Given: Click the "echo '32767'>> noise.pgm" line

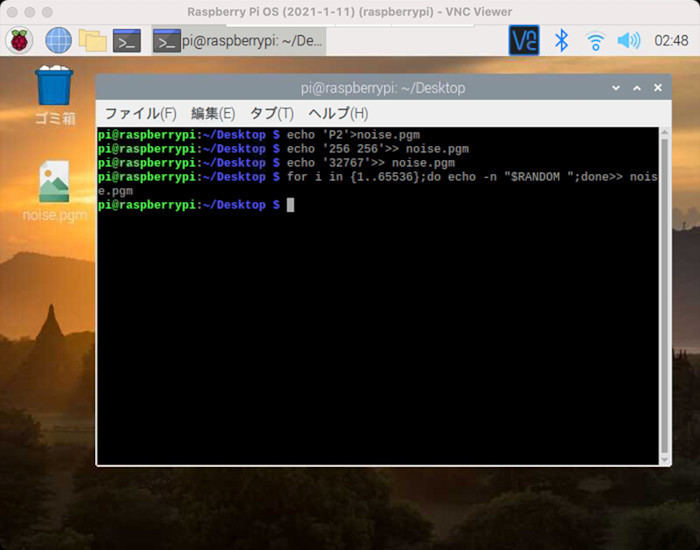Looking at the screenshot, I should tap(371, 163).
